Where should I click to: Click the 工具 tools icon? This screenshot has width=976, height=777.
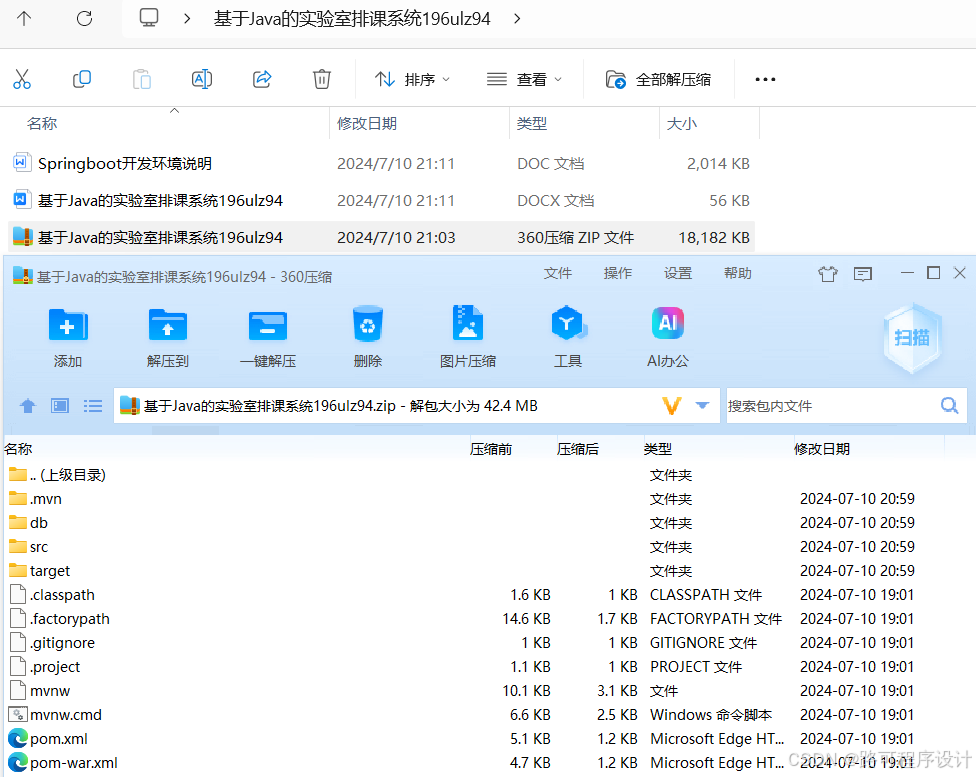(x=568, y=323)
